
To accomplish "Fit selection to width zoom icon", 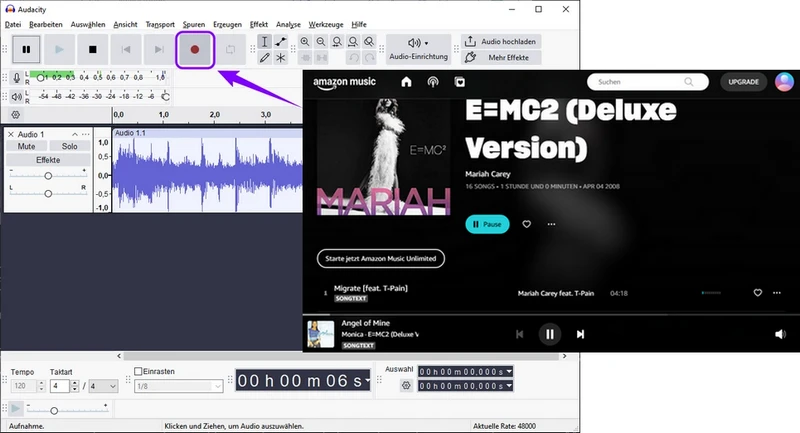I will point(337,42).
